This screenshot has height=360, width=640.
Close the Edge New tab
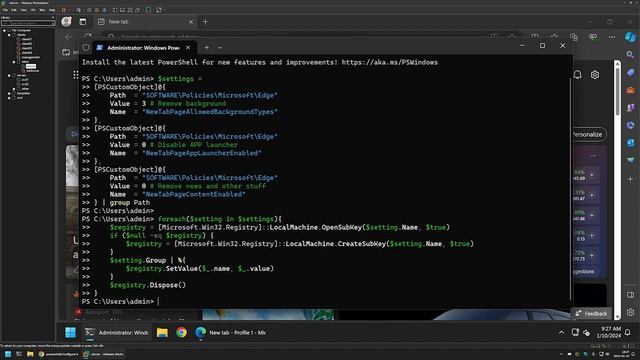(x=191, y=22)
